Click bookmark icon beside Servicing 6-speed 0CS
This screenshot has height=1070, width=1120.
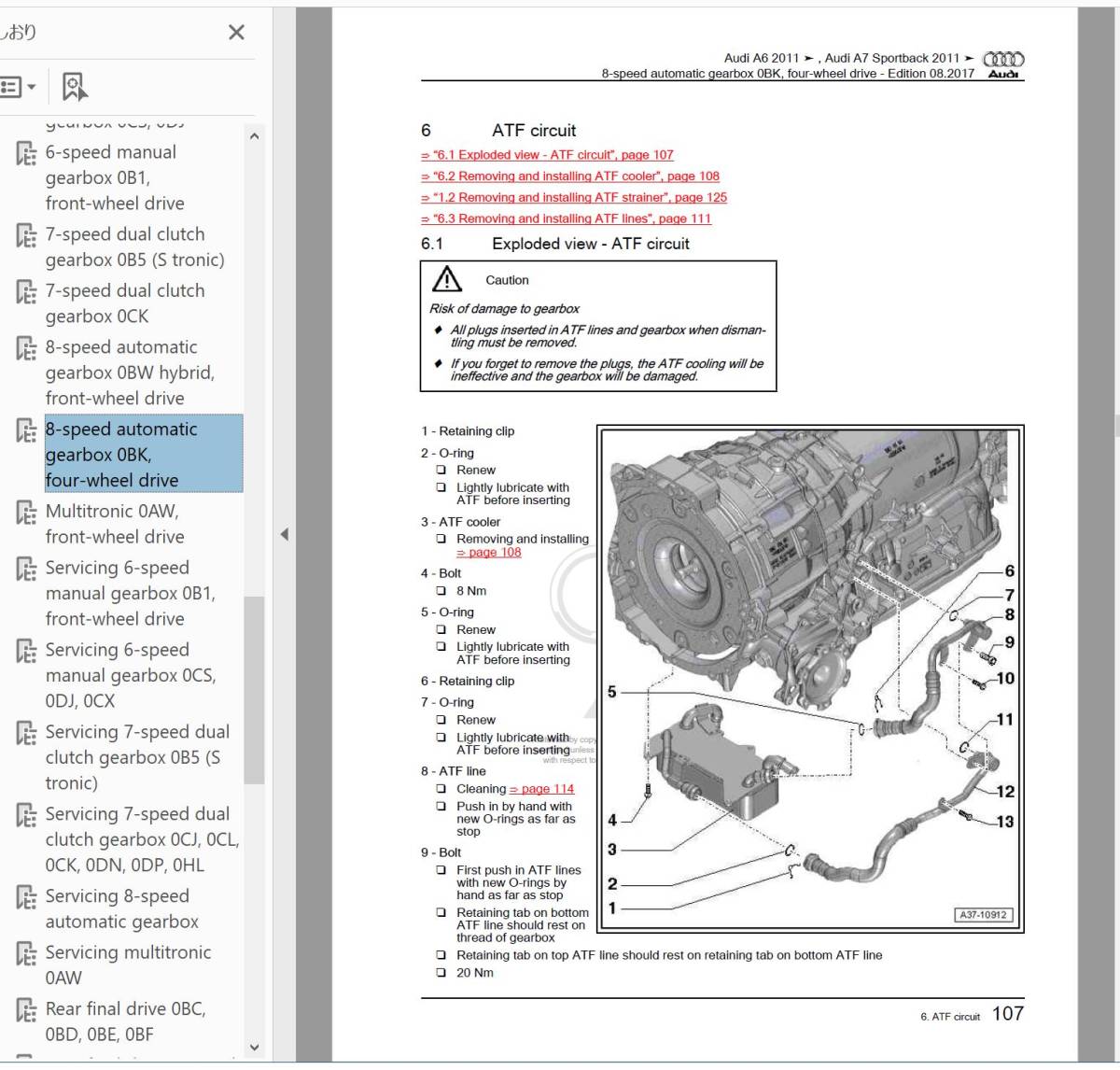coord(26,651)
